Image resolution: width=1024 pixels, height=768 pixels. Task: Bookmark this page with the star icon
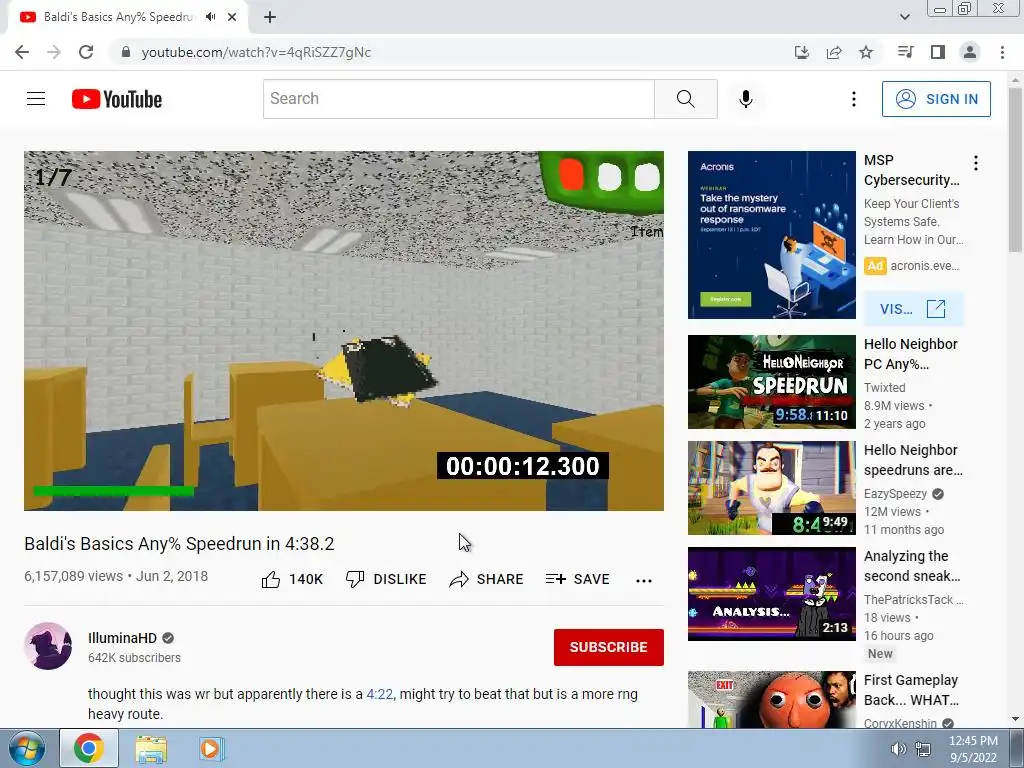866,52
